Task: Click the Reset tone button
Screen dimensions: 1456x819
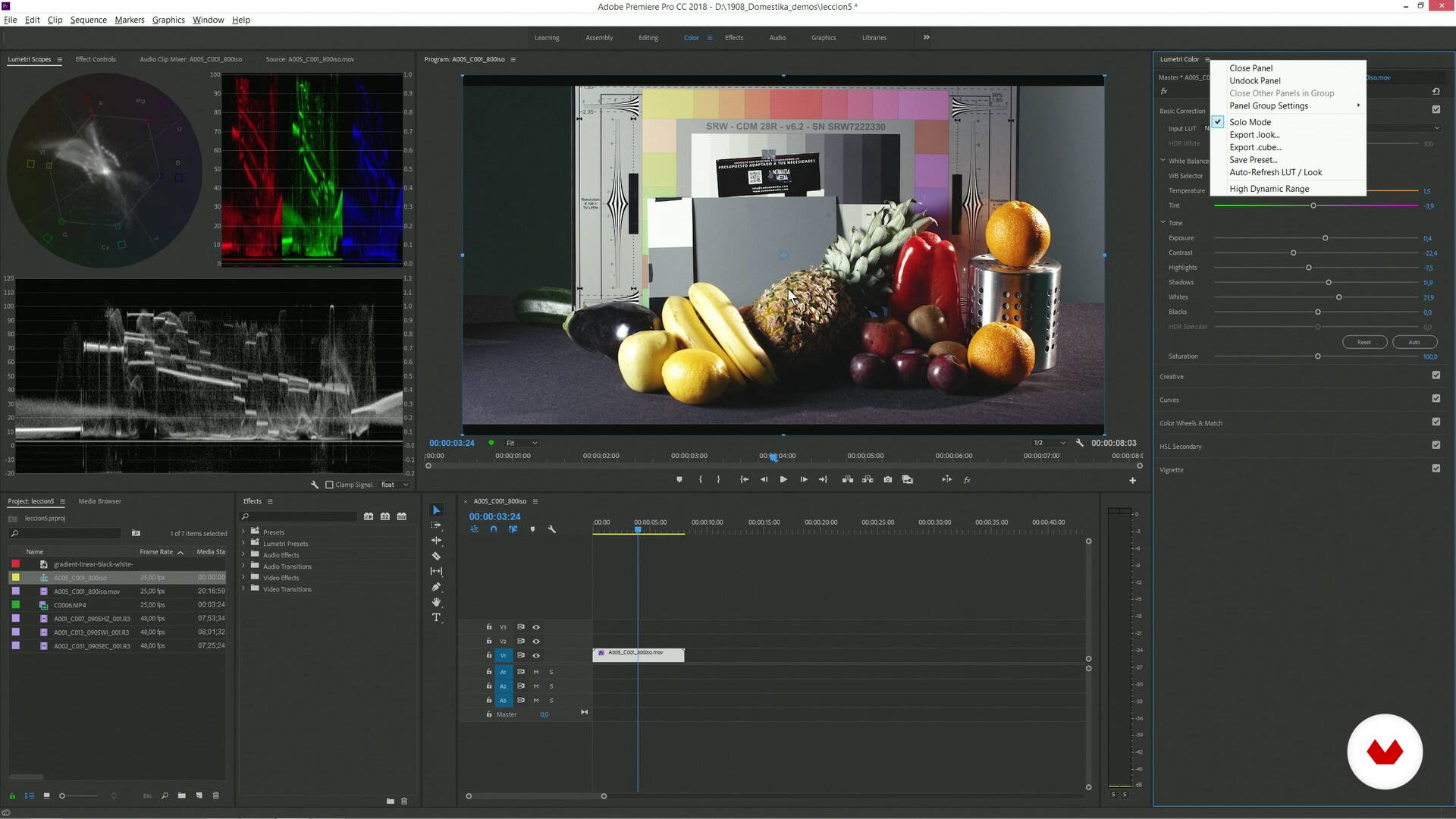Action: tap(1363, 342)
